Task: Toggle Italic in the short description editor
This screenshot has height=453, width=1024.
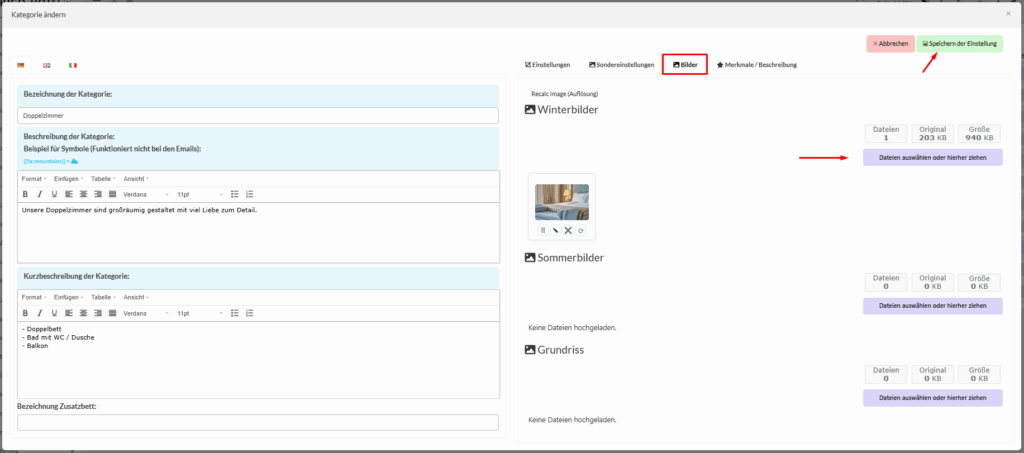Action: coord(39,313)
